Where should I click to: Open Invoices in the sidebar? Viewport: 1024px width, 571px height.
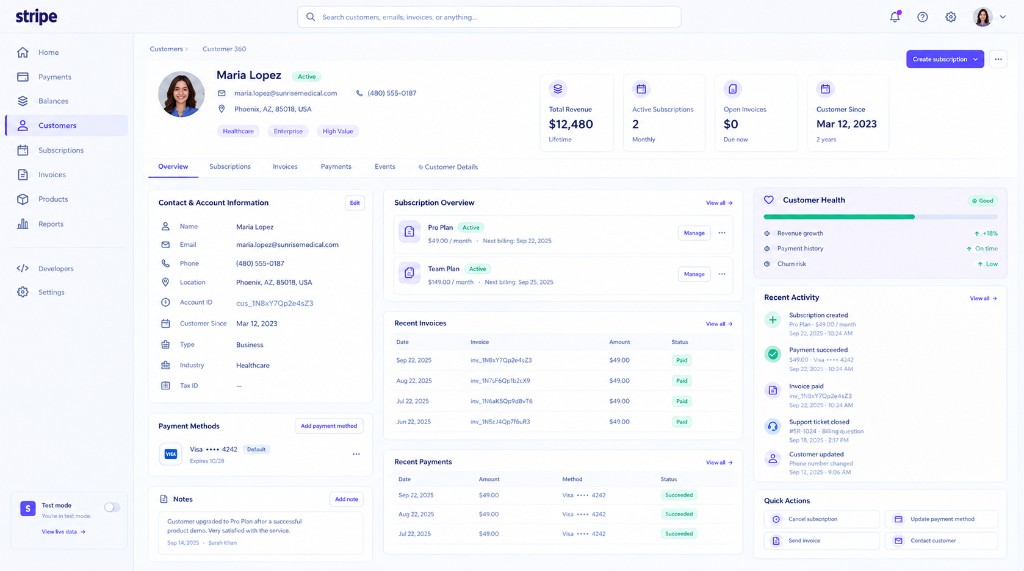[67, 174]
